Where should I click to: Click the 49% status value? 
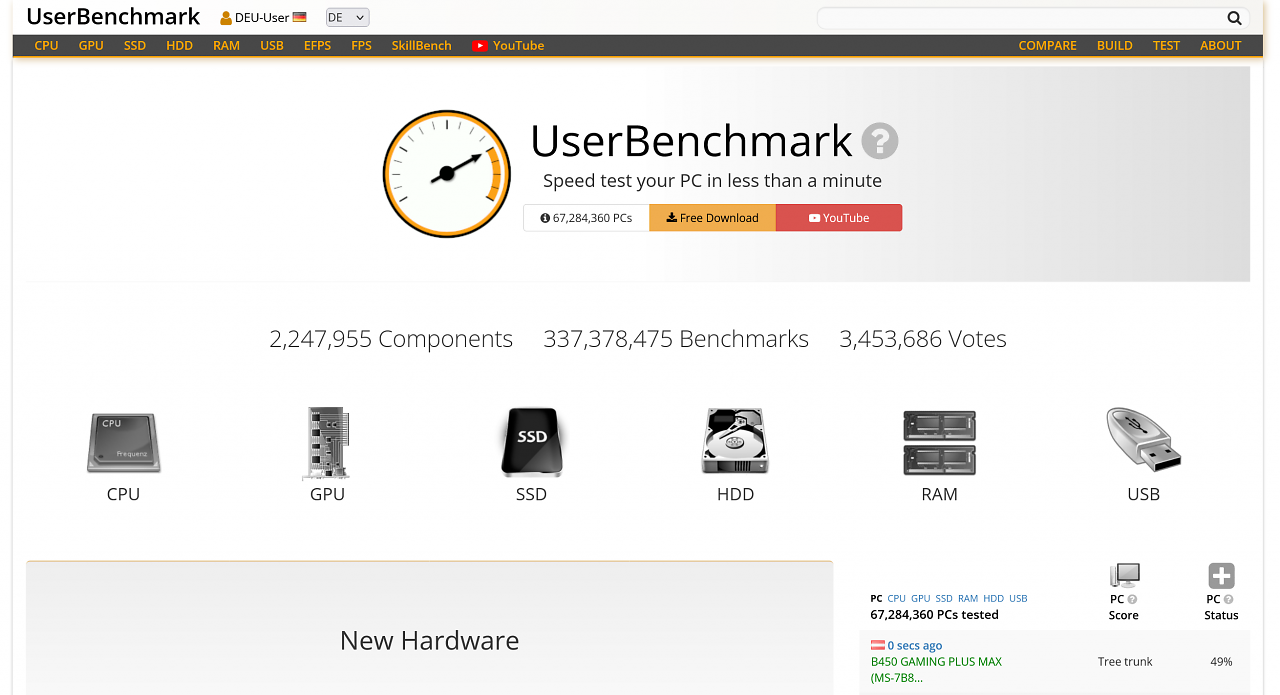pos(1221,662)
